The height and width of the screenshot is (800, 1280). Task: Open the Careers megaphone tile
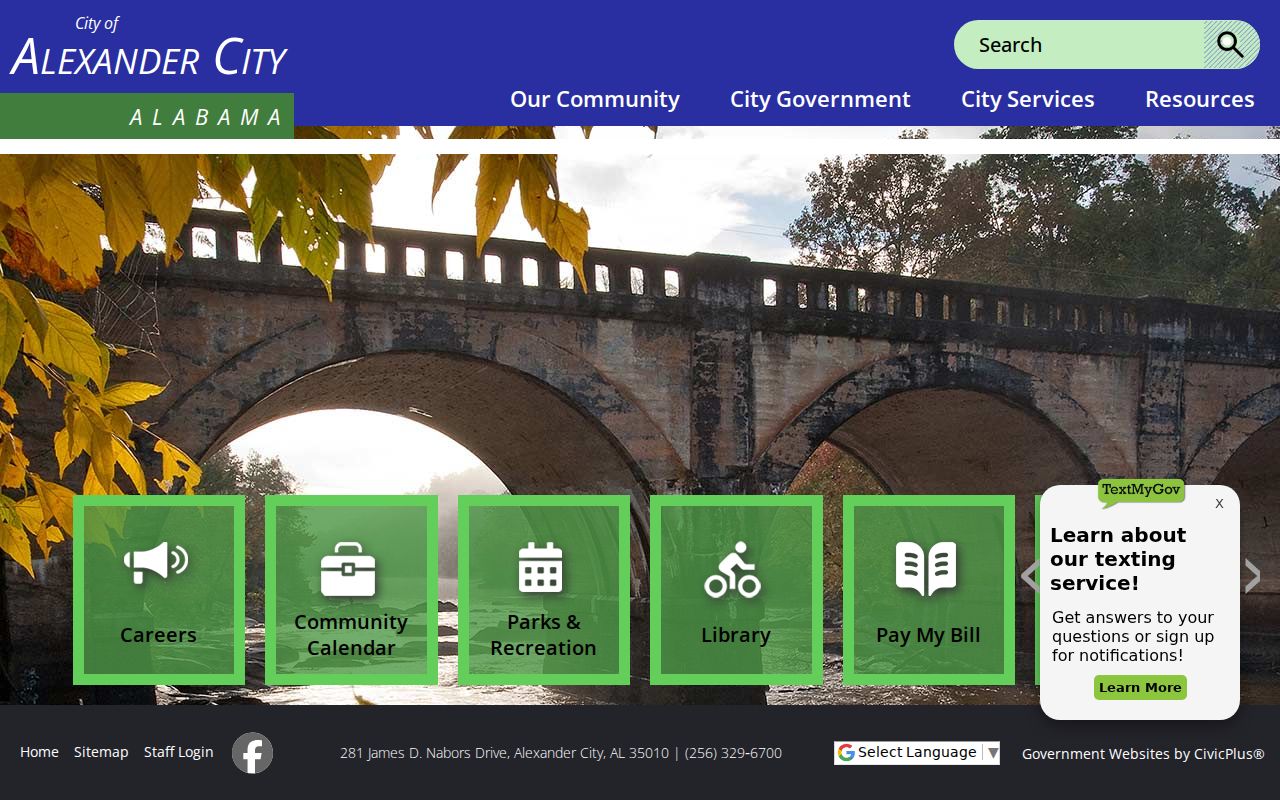point(159,590)
